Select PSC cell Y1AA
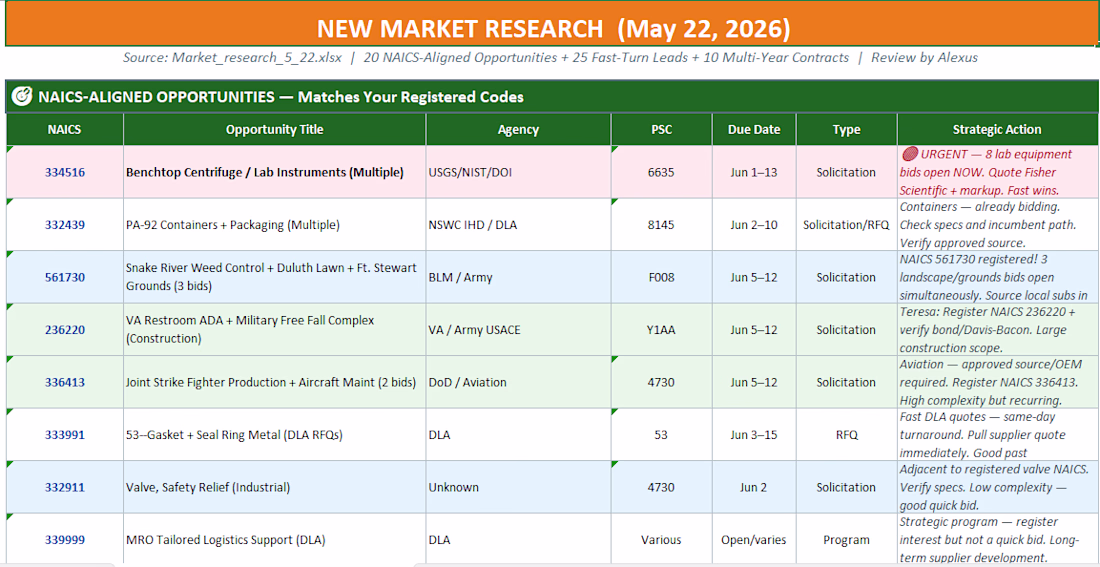 click(x=662, y=330)
